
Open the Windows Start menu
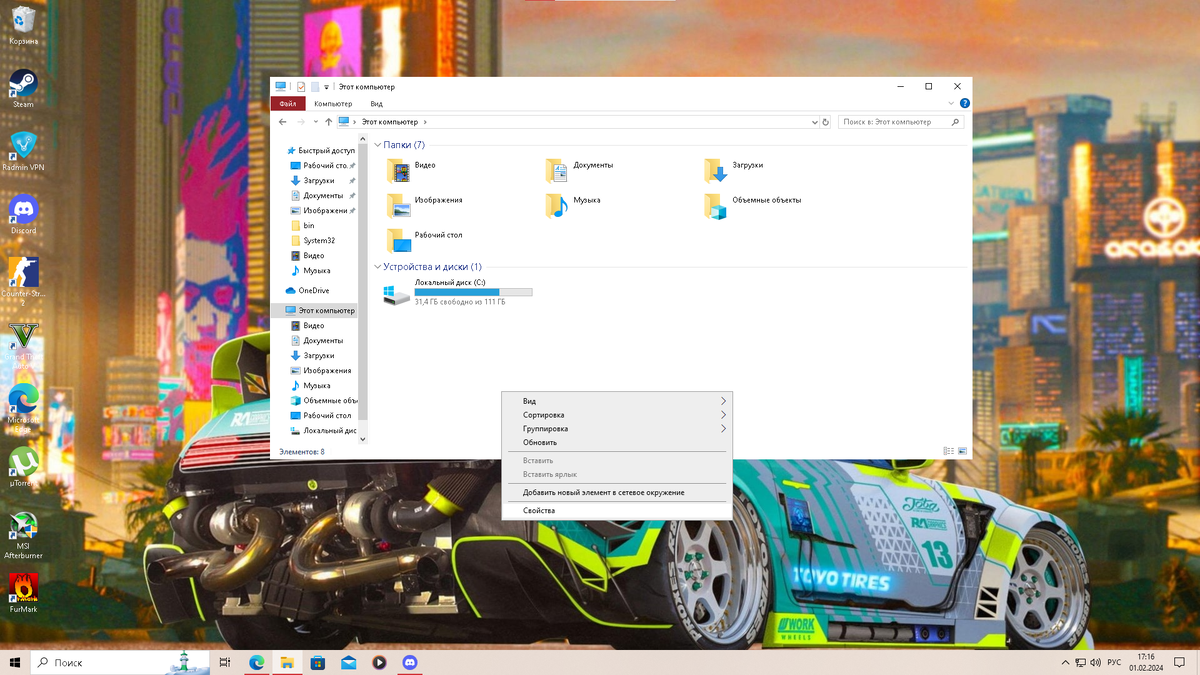click(15, 662)
